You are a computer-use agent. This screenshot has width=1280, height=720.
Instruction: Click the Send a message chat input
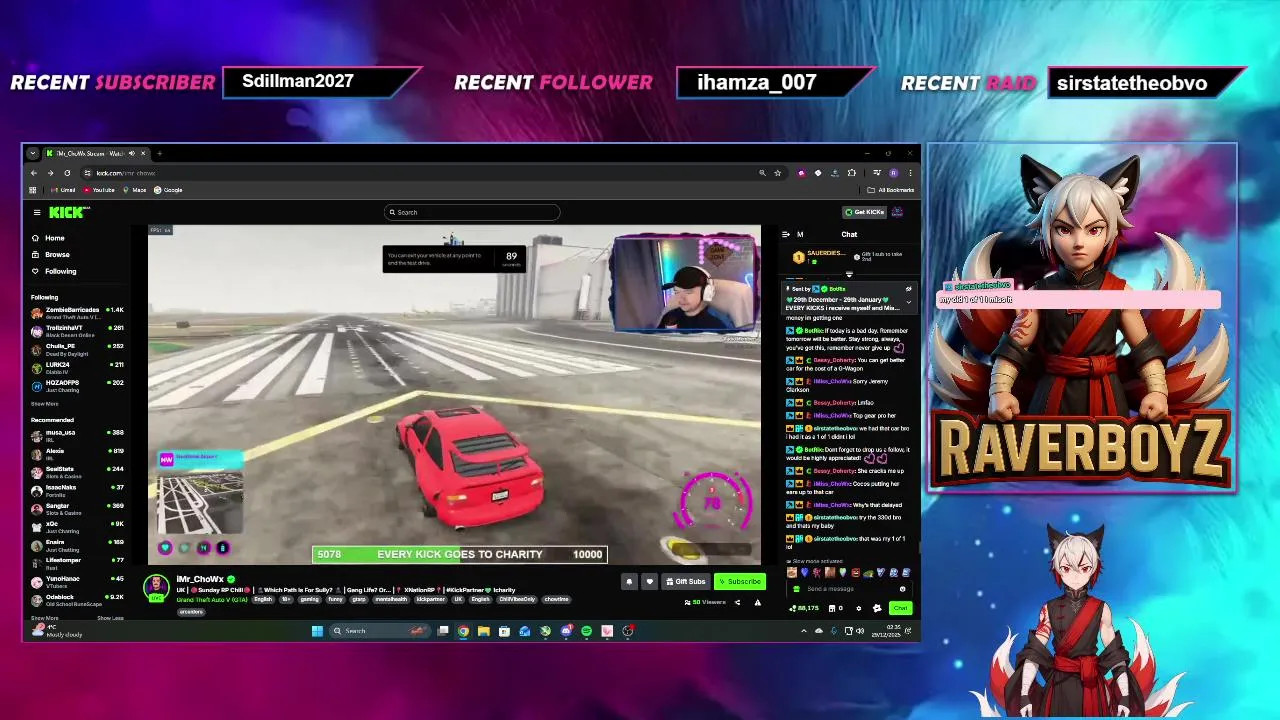click(x=845, y=589)
